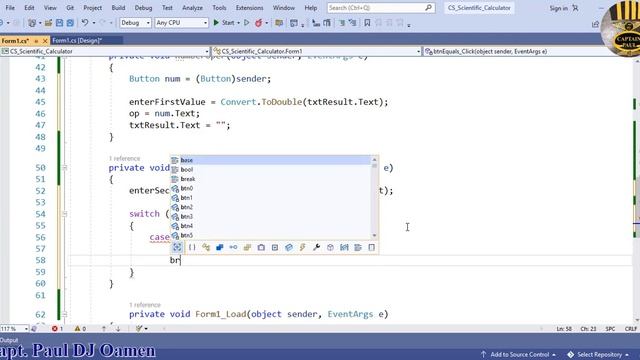Viewport: 640px width, 360px height.
Task: Click completion list scroll up arrow
Action: pos(374,160)
